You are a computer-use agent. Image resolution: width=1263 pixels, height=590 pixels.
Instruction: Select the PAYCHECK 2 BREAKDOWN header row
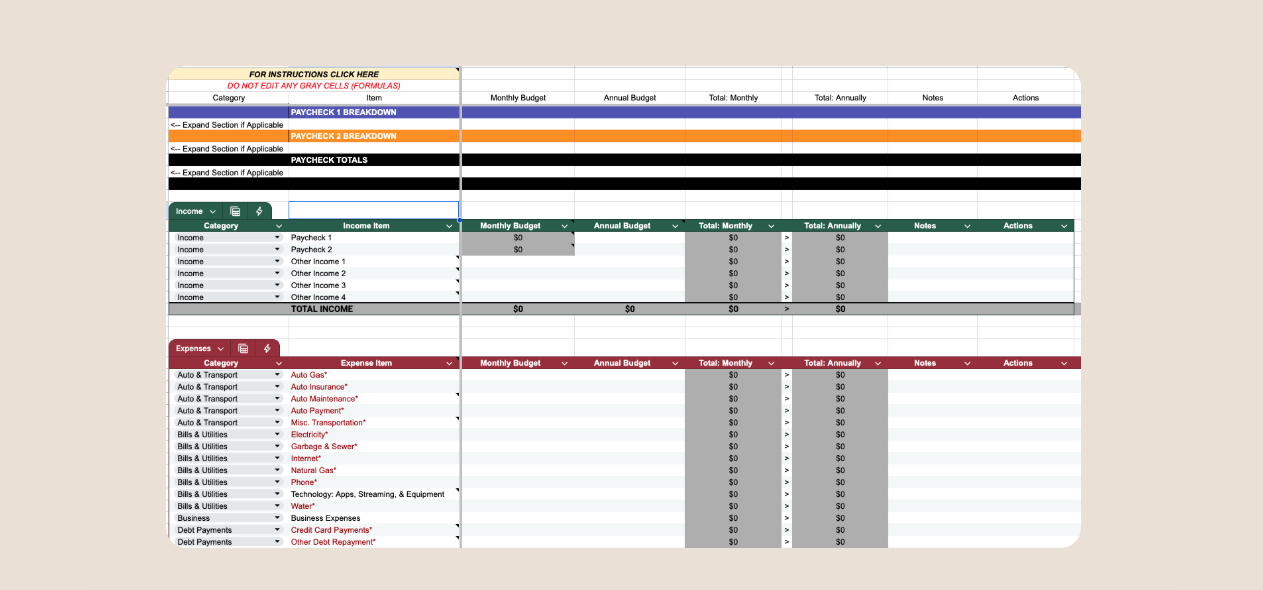pos(624,136)
